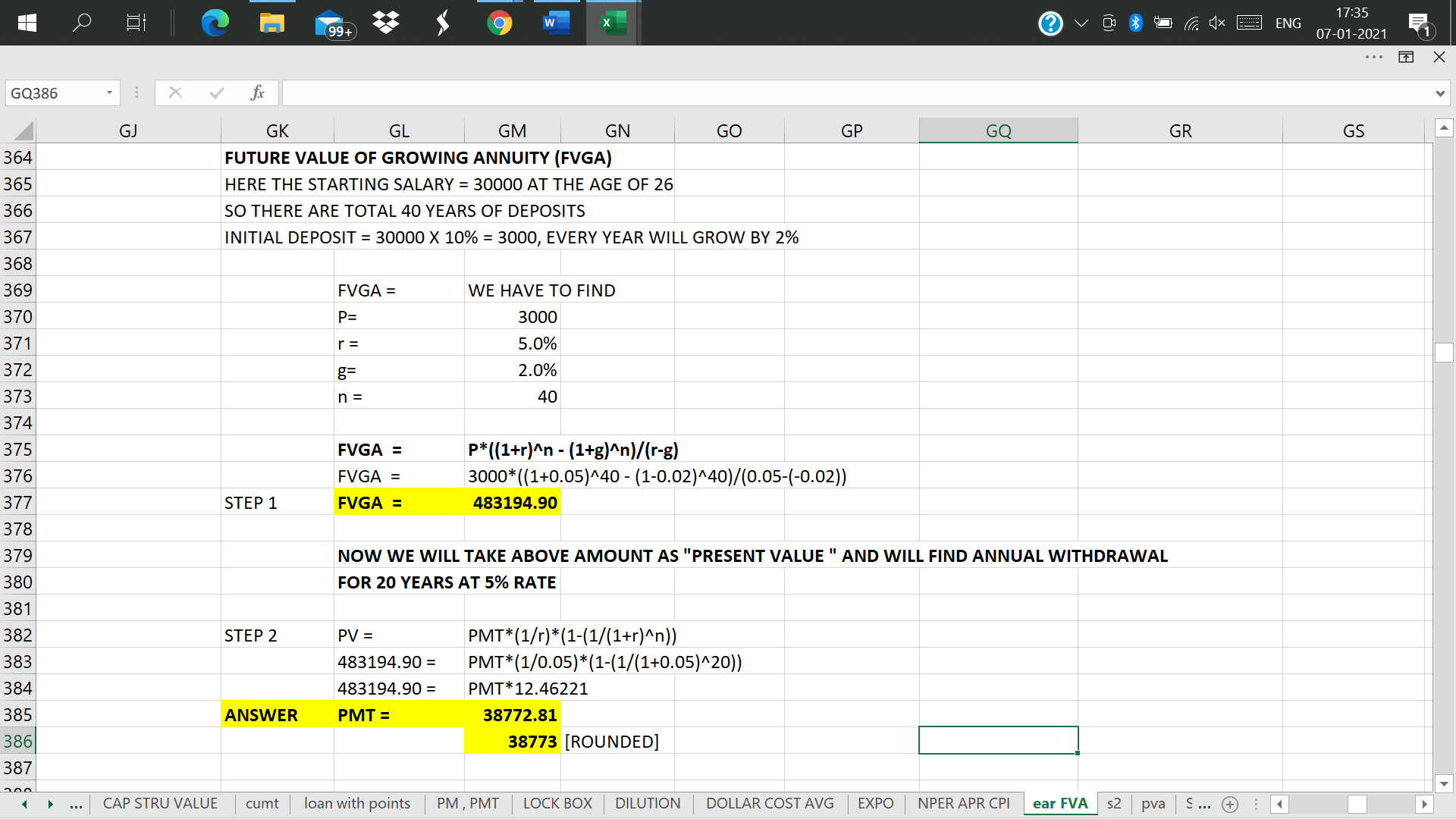
Task: Click inside the formula bar input
Action: click(857, 93)
